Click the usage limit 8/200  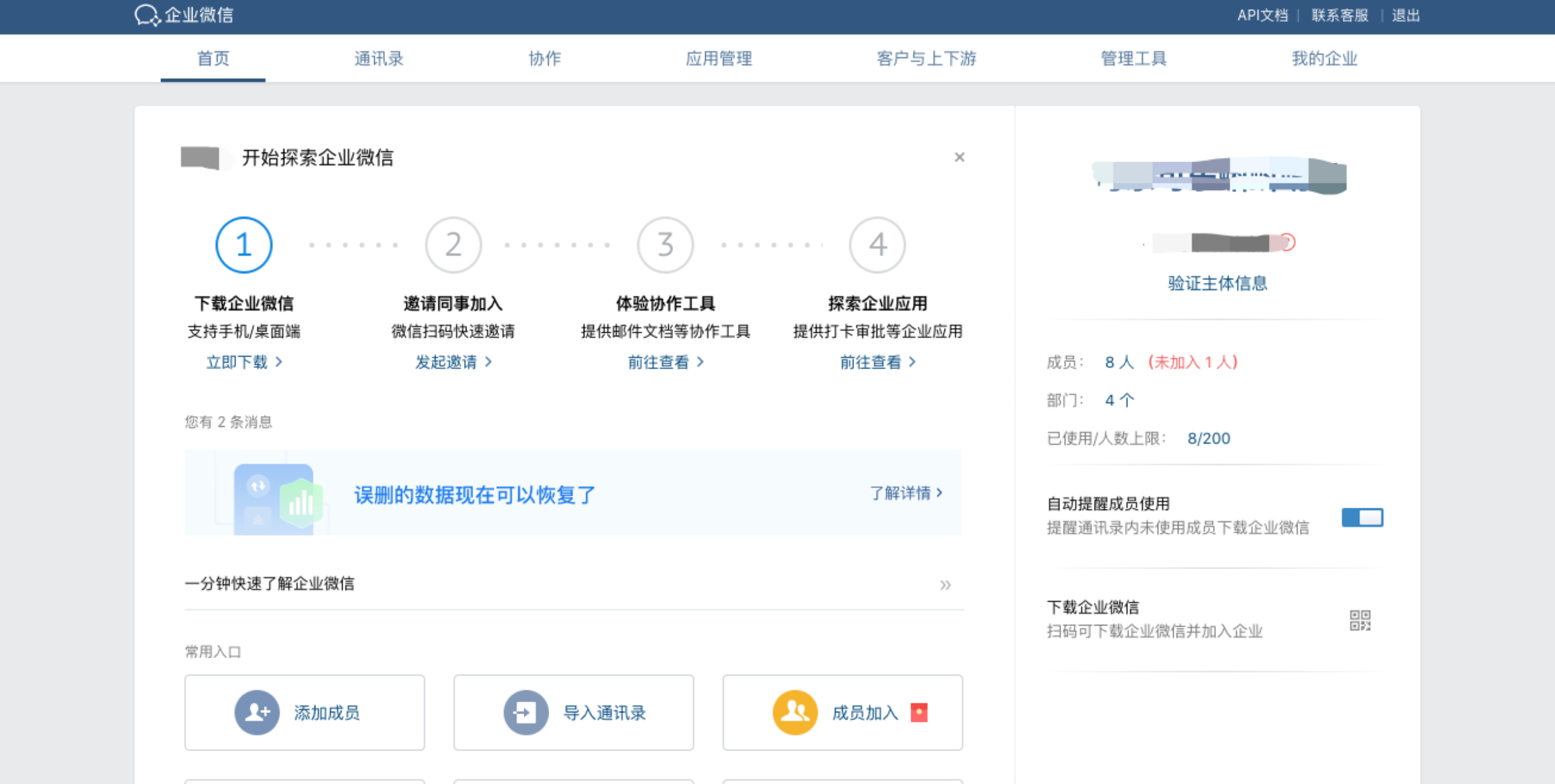point(1209,438)
